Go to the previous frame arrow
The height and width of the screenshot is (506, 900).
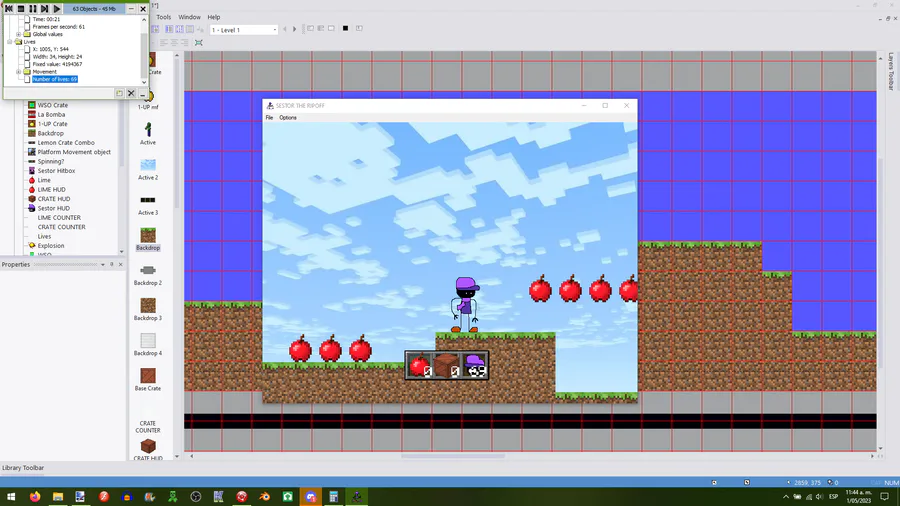click(x=284, y=29)
